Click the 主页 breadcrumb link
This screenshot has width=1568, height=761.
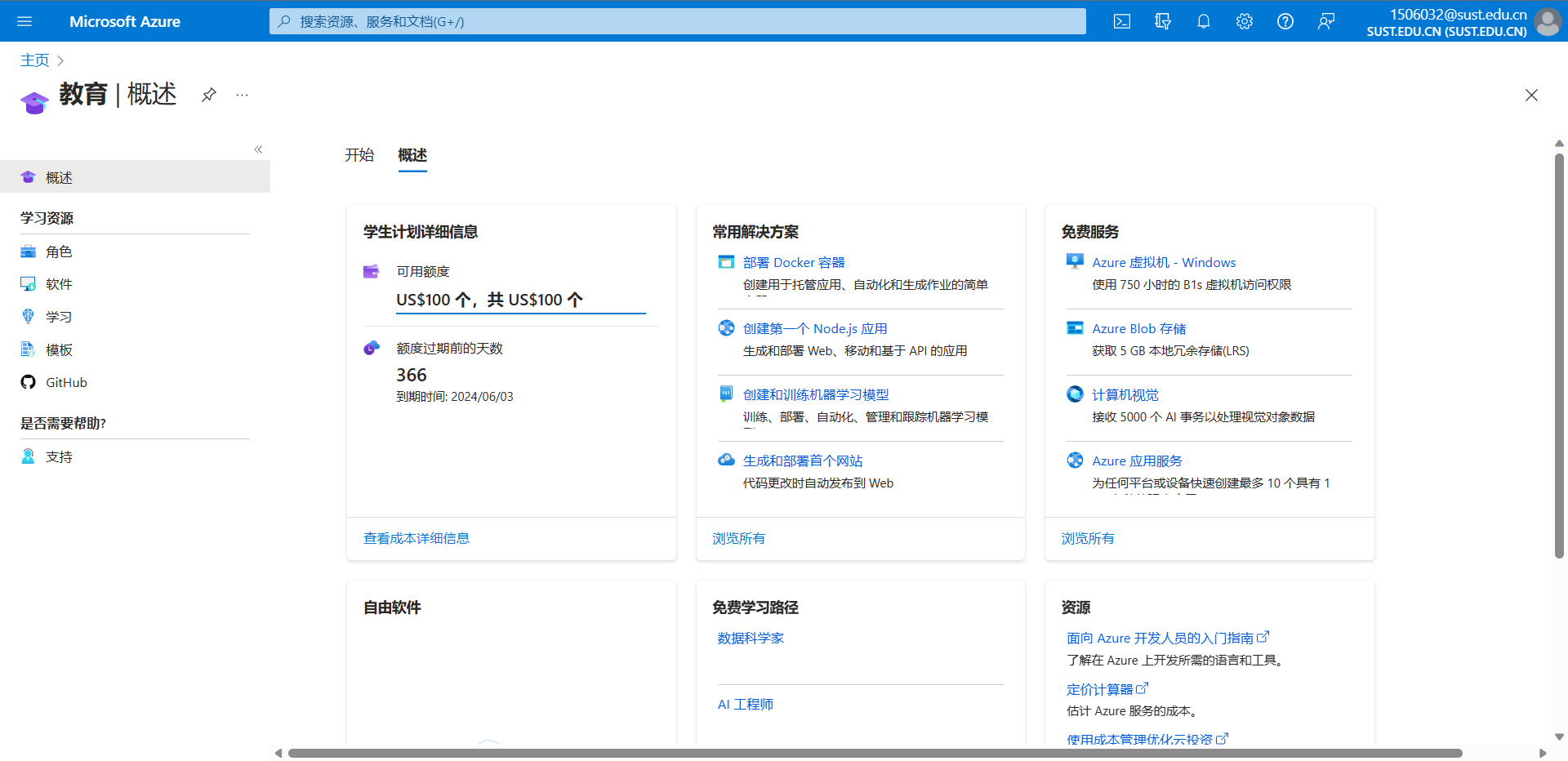coord(34,60)
